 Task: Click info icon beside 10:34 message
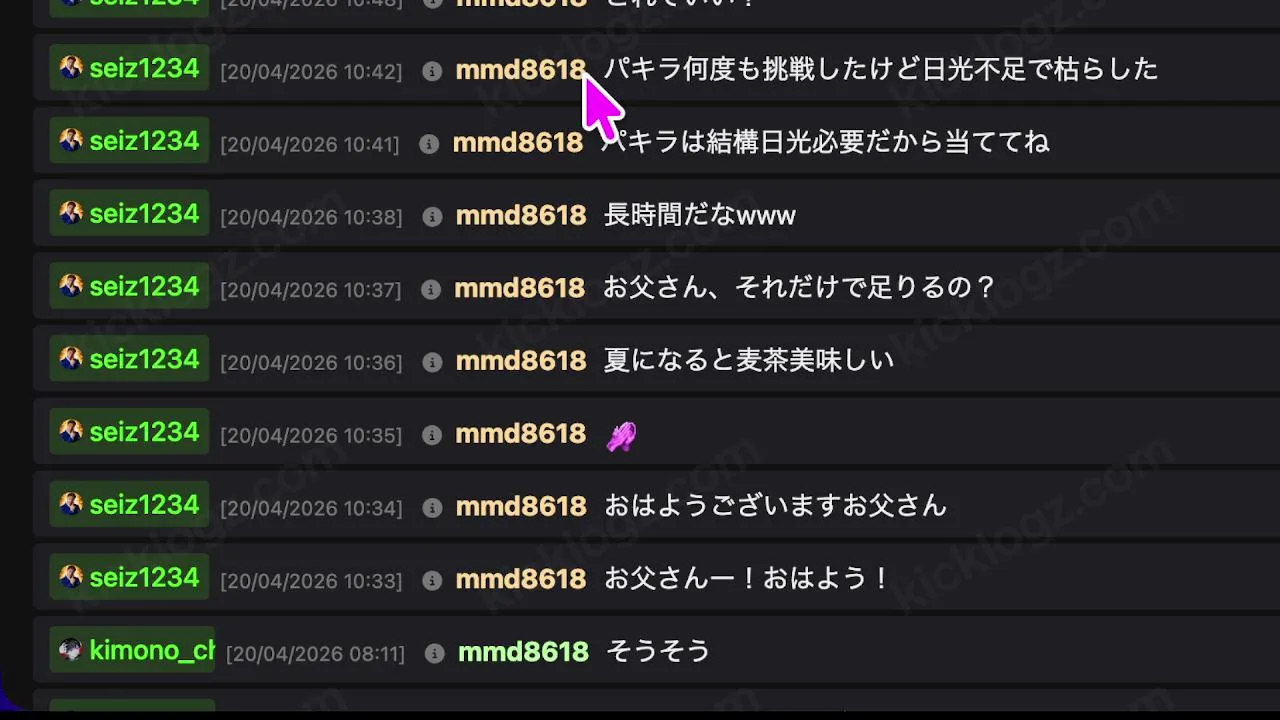pyautogui.click(x=432, y=508)
